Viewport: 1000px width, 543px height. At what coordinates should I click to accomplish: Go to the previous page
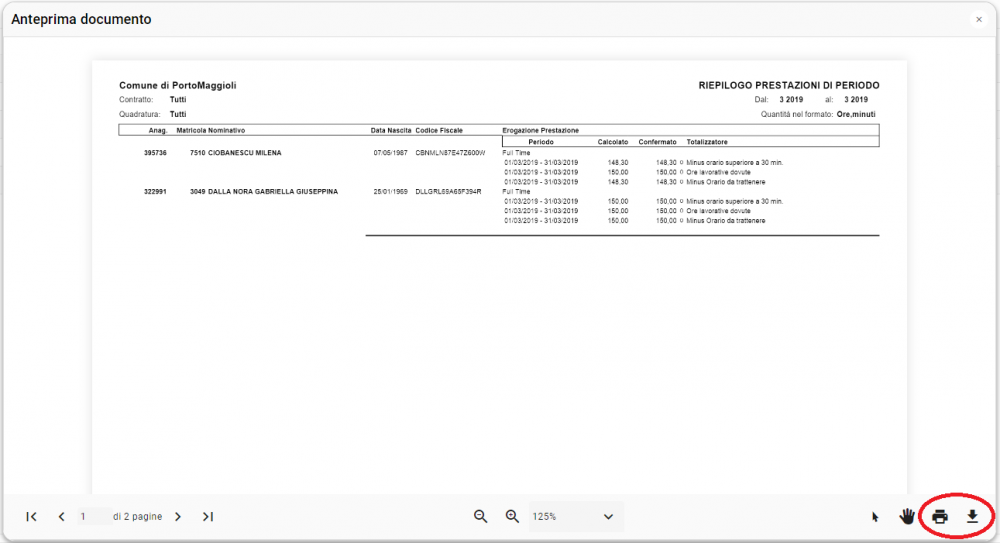61,517
